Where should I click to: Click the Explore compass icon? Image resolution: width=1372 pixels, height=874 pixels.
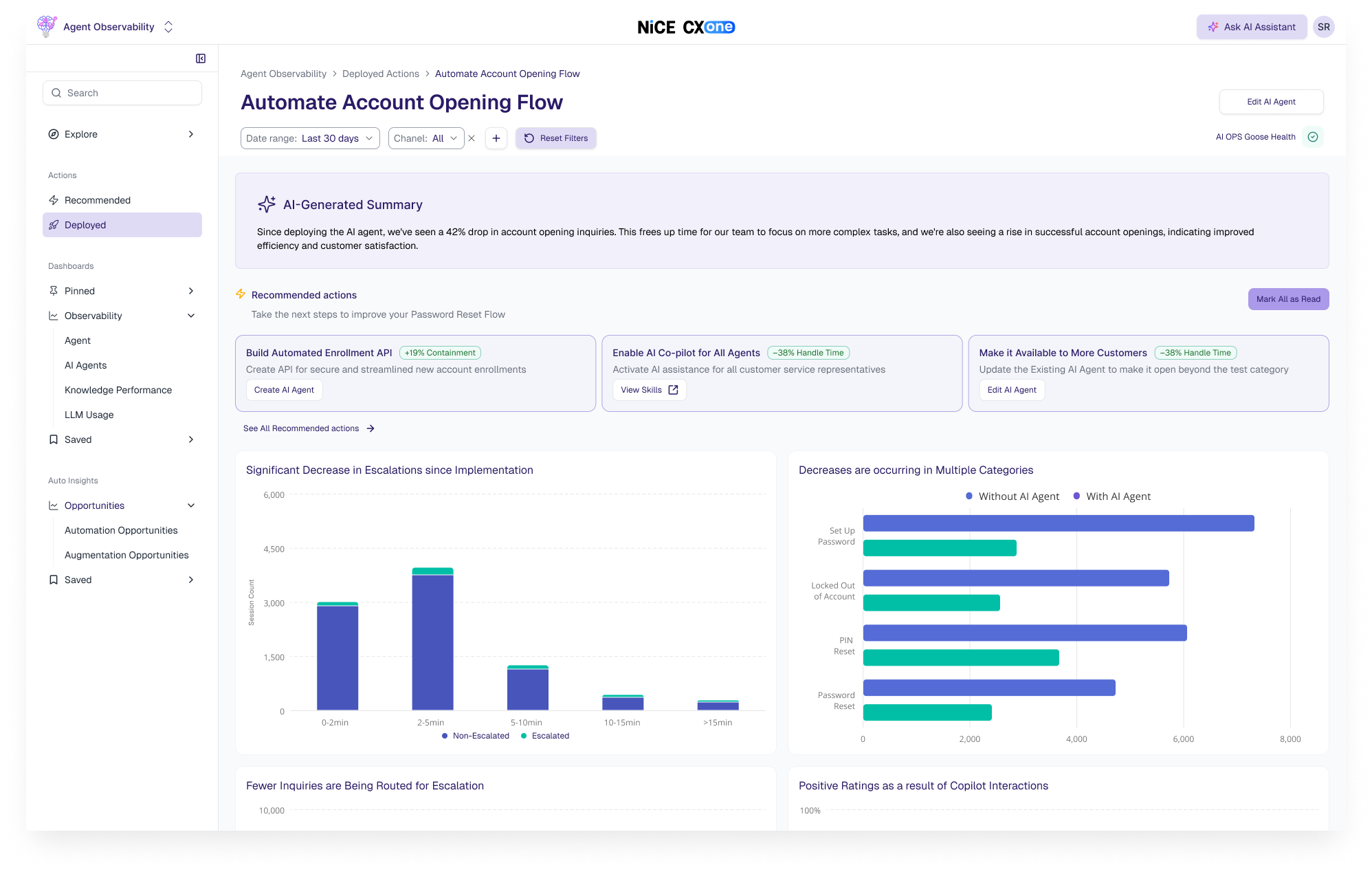[54, 134]
